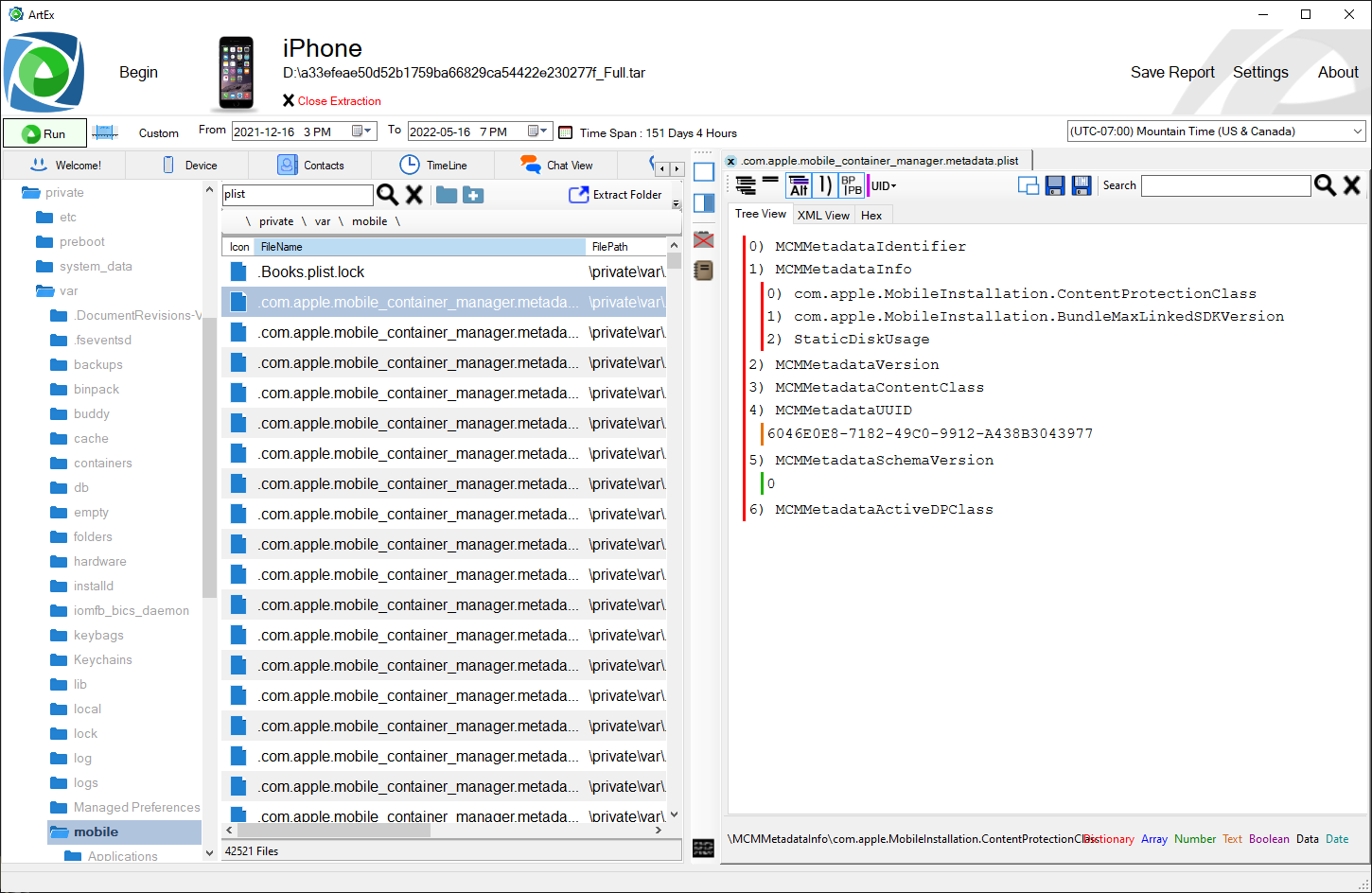Focus the plist filter input field
The height and width of the screenshot is (893, 1372).
pos(298,194)
